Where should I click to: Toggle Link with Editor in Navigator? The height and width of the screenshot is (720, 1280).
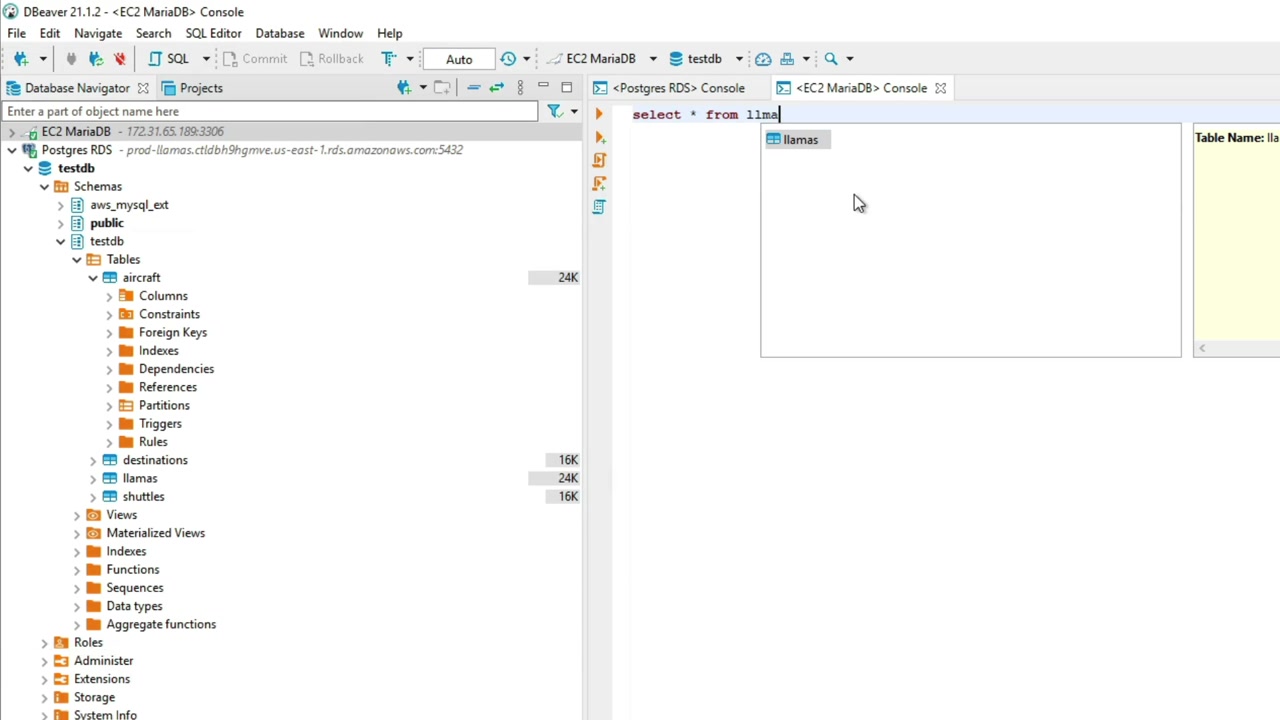click(496, 88)
